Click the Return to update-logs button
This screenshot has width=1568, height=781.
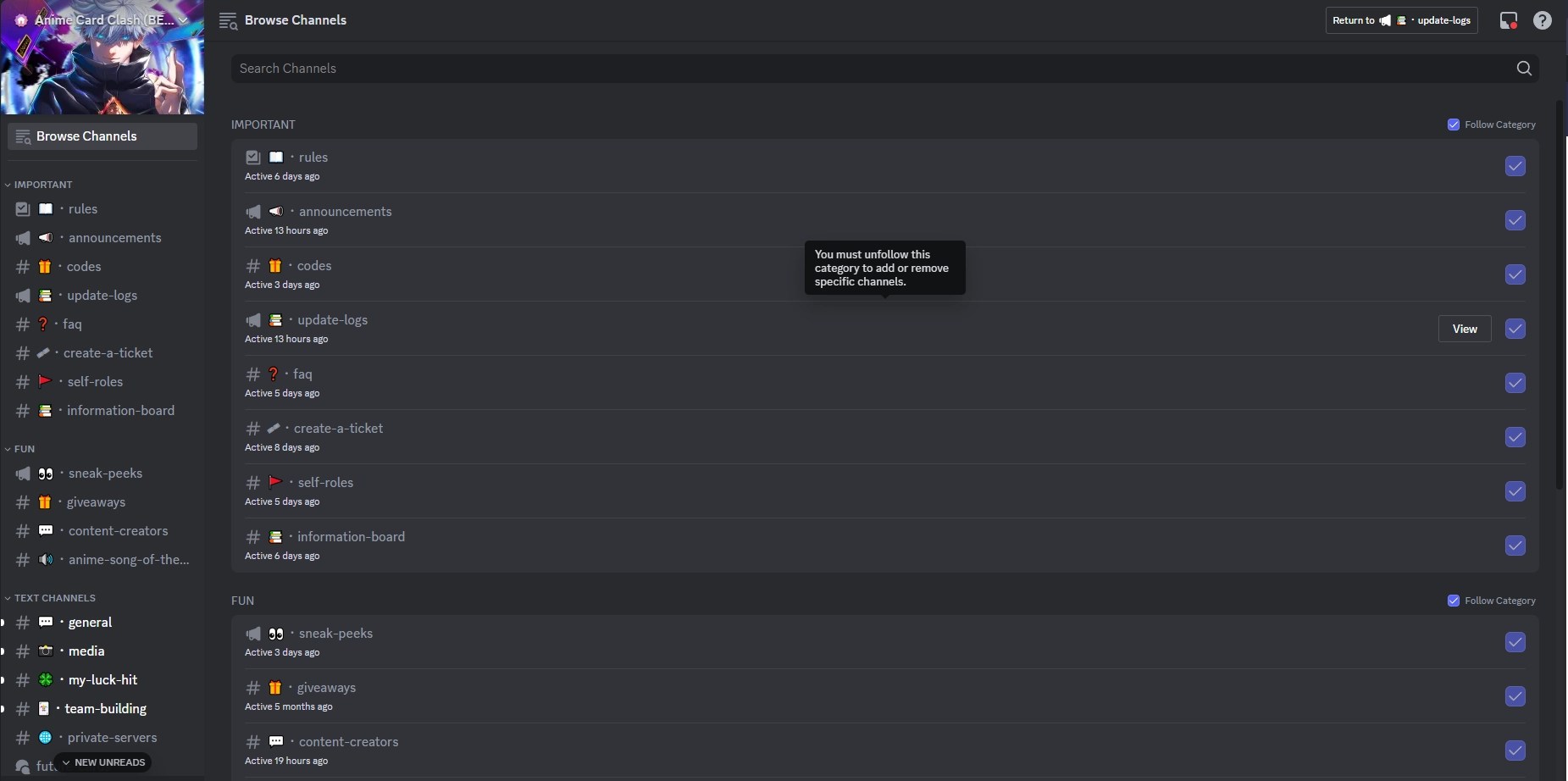click(1401, 20)
